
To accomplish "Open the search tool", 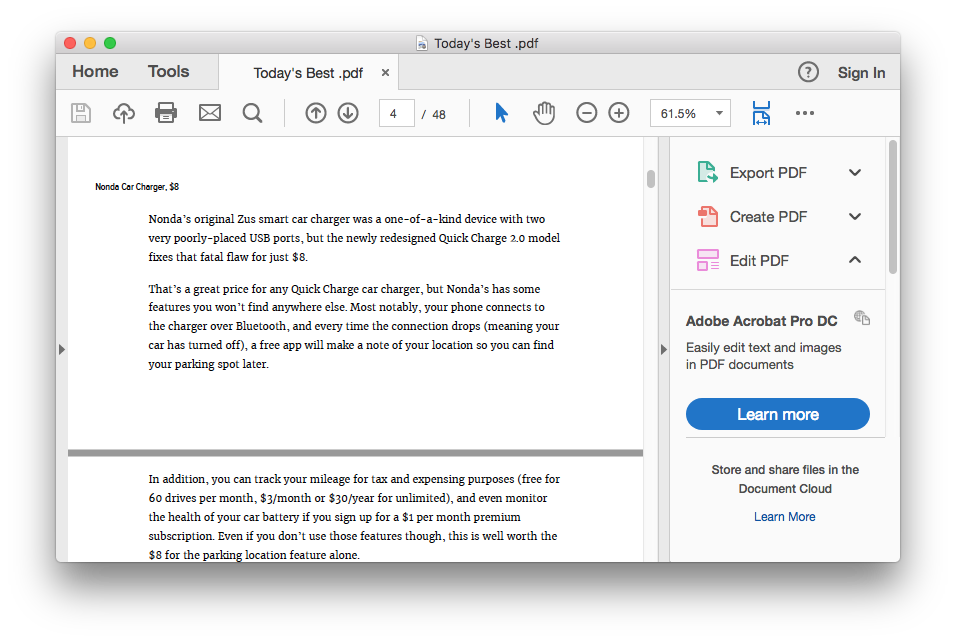I will click(252, 113).
